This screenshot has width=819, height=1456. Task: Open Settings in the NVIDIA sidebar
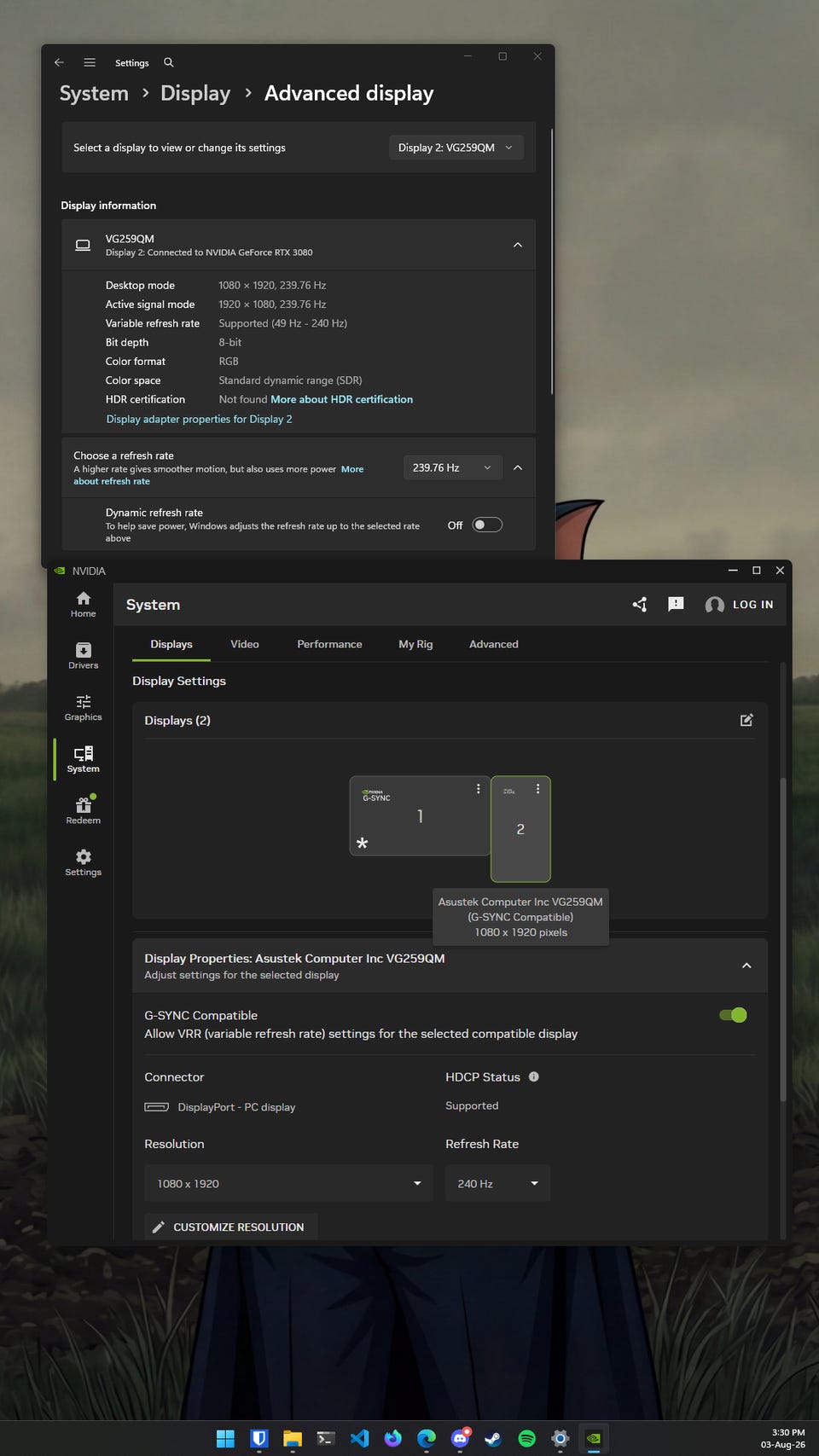tap(84, 862)
